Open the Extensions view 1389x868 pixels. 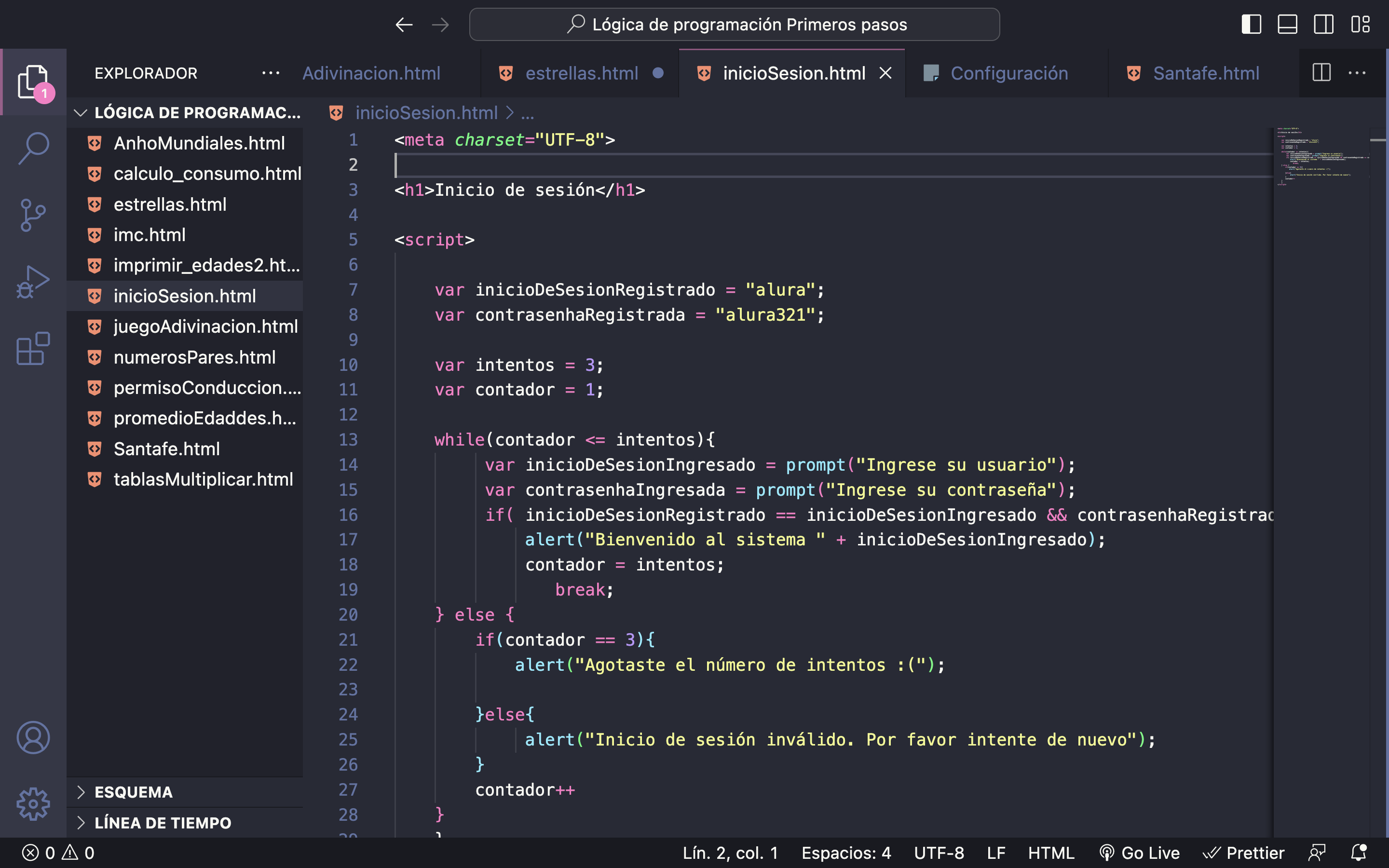tap(33, 349)
